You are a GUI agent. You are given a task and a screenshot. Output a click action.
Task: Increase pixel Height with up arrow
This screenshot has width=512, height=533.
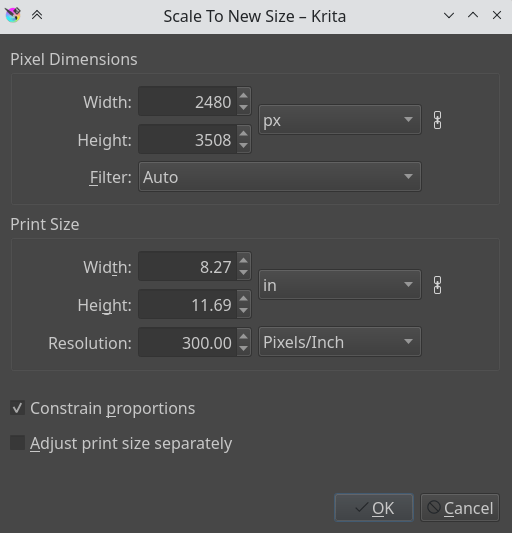coord(243,133)
